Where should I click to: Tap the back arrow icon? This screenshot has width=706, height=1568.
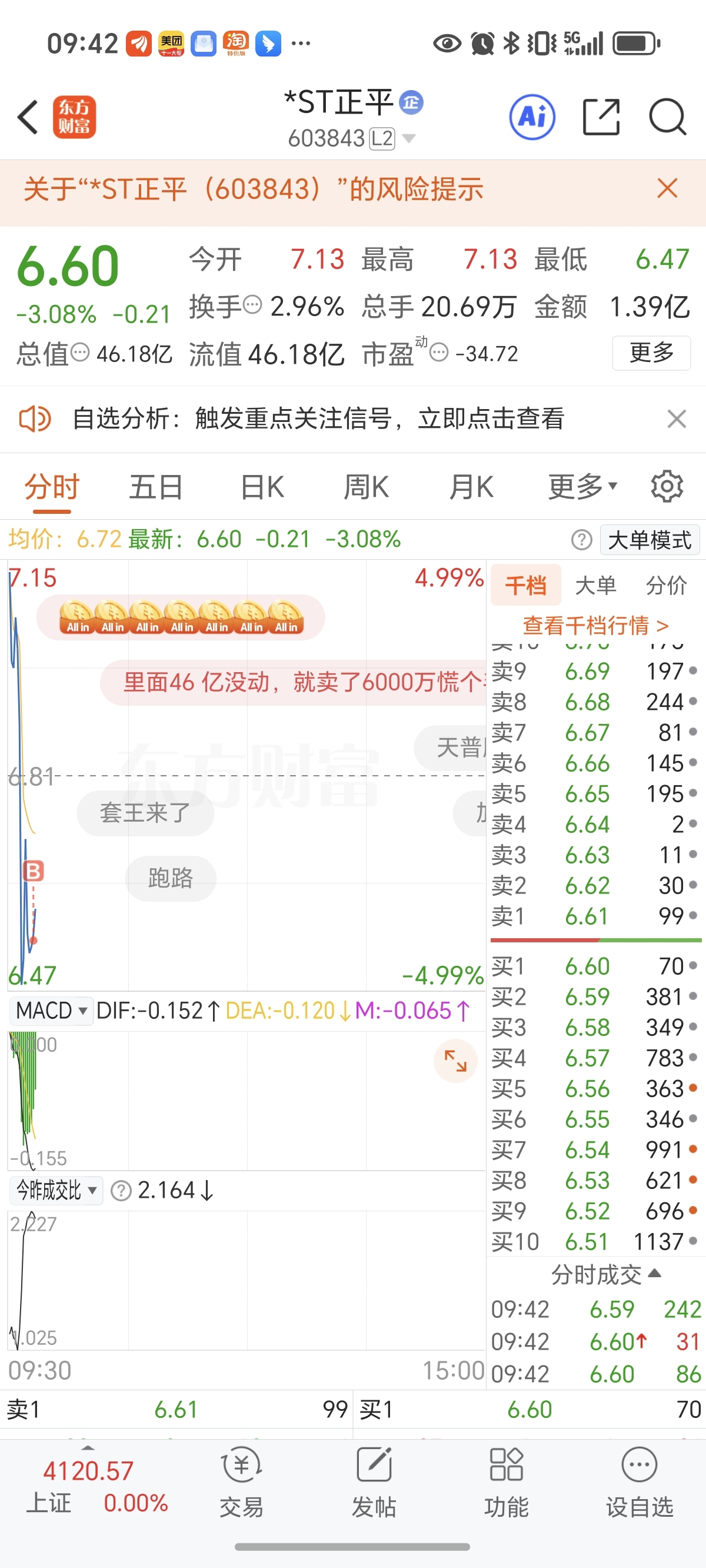click(x=28, y=117)
